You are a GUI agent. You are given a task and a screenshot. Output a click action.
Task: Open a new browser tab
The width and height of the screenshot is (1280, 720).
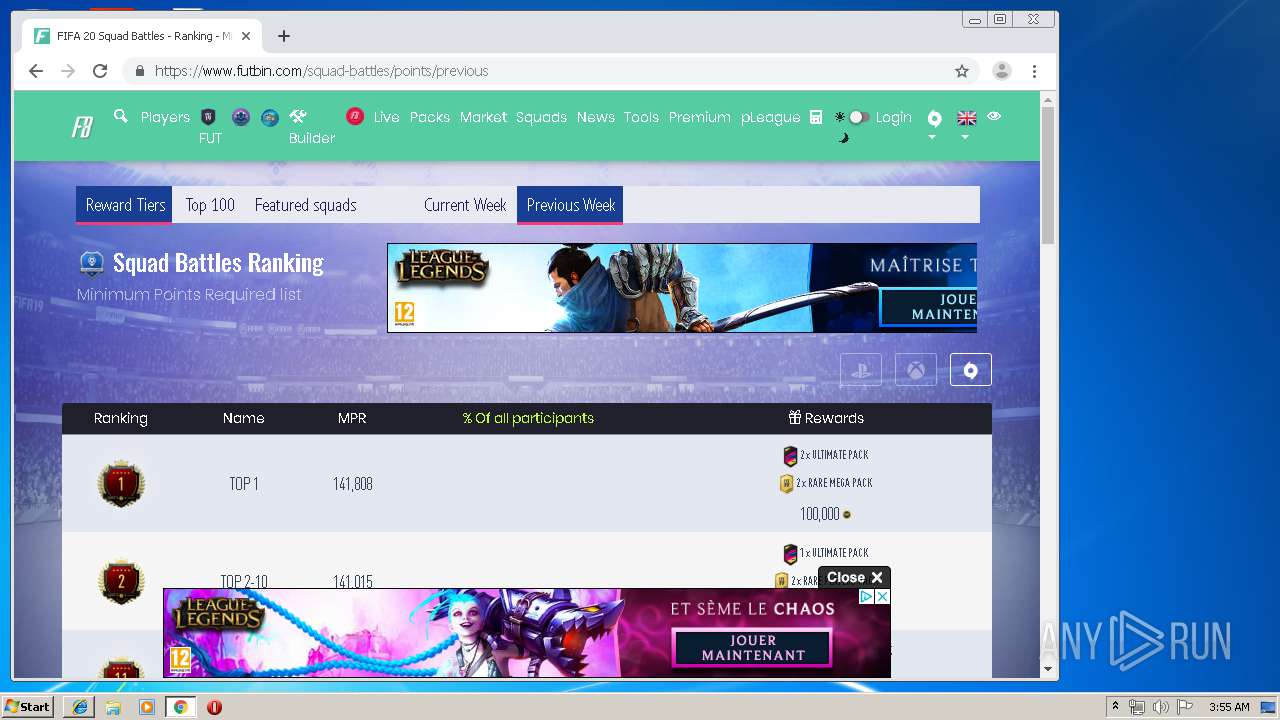tap(284, 36)
